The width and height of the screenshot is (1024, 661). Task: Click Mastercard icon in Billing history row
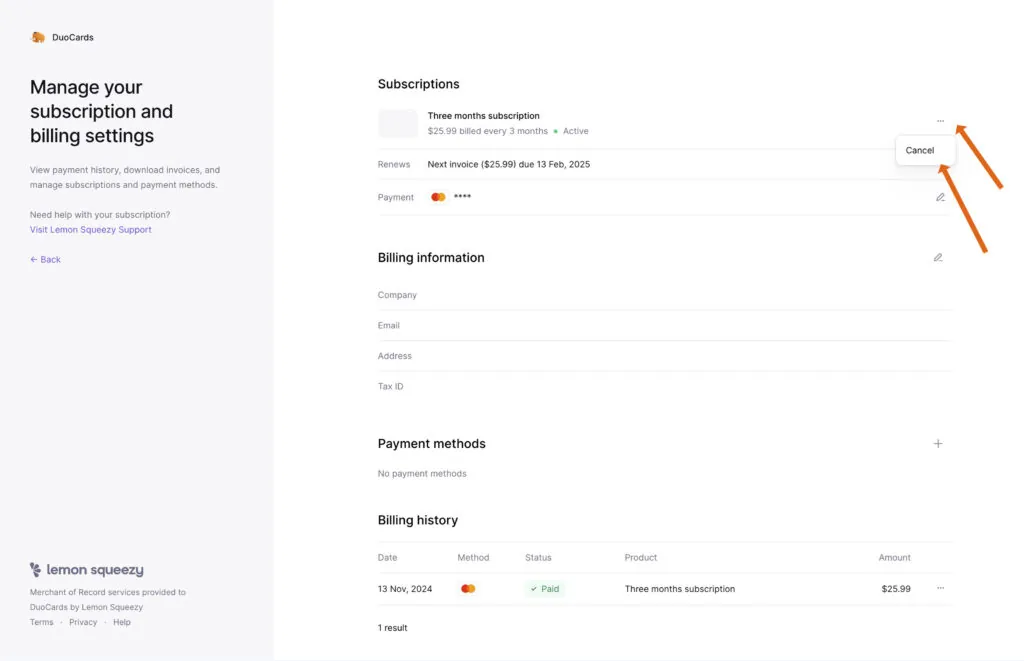(x=467, y=589)
